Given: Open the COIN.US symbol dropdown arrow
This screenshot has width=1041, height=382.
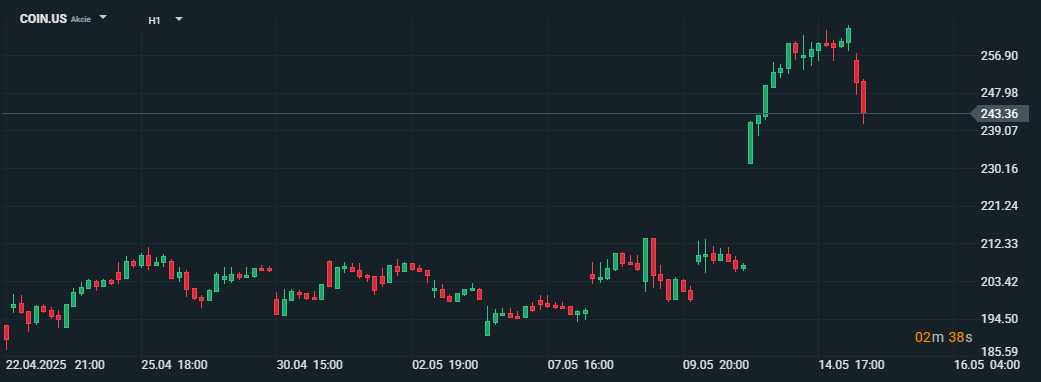Looking at the screenshot, I should 103,18.
